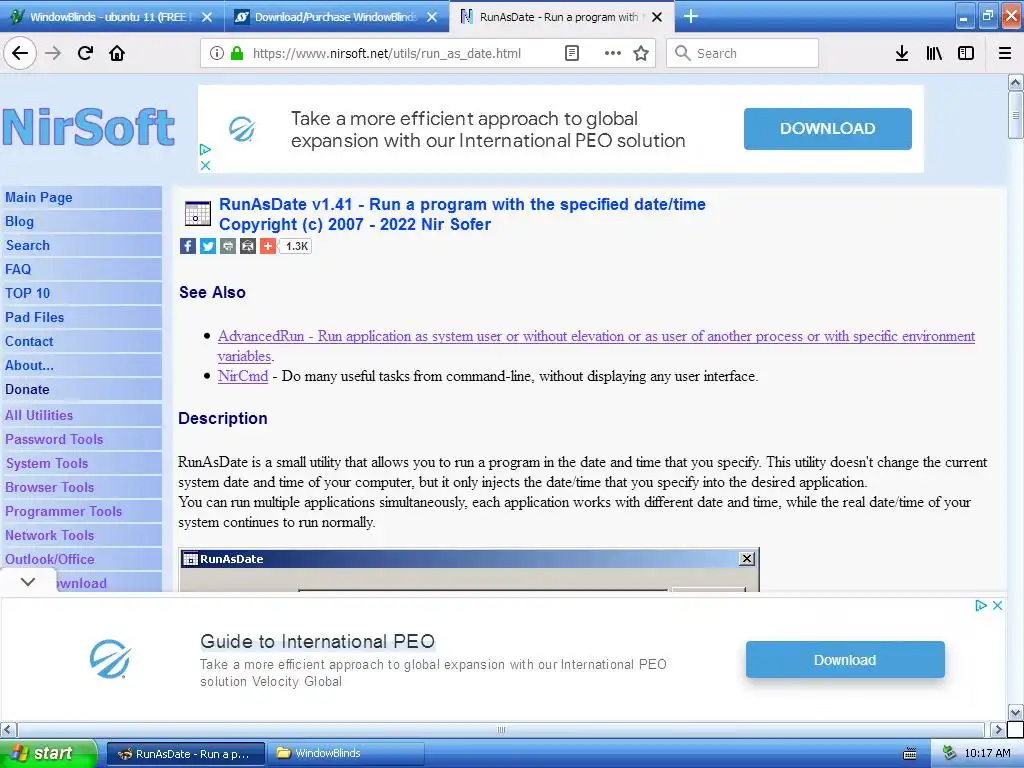This screenshot has width=1024, height=768.
Task: Open the Firefox hamburger menu
Action: [x=1005, y=53]
